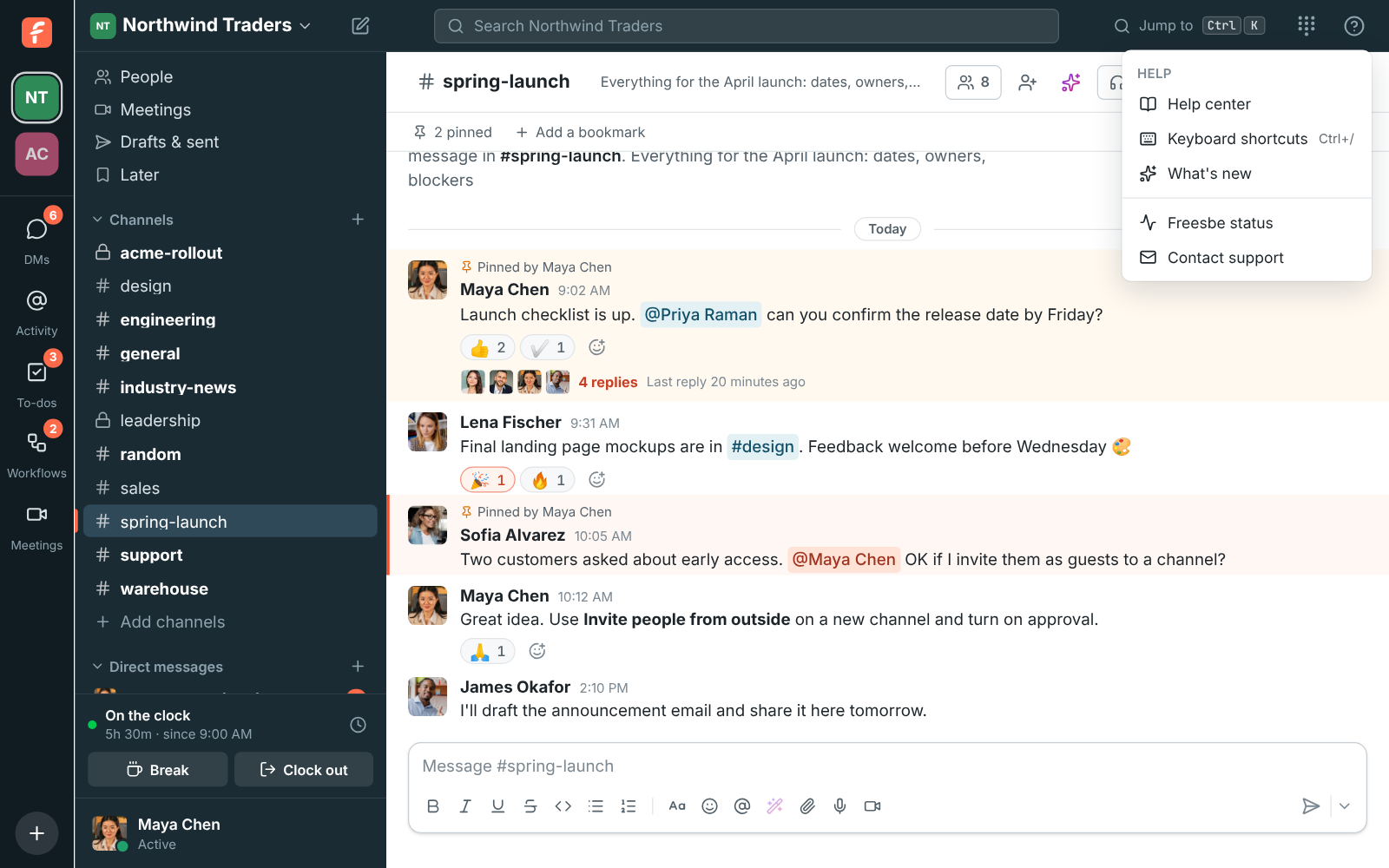
Task: Open the emoji picker in composer
Action: click(709, 806)
